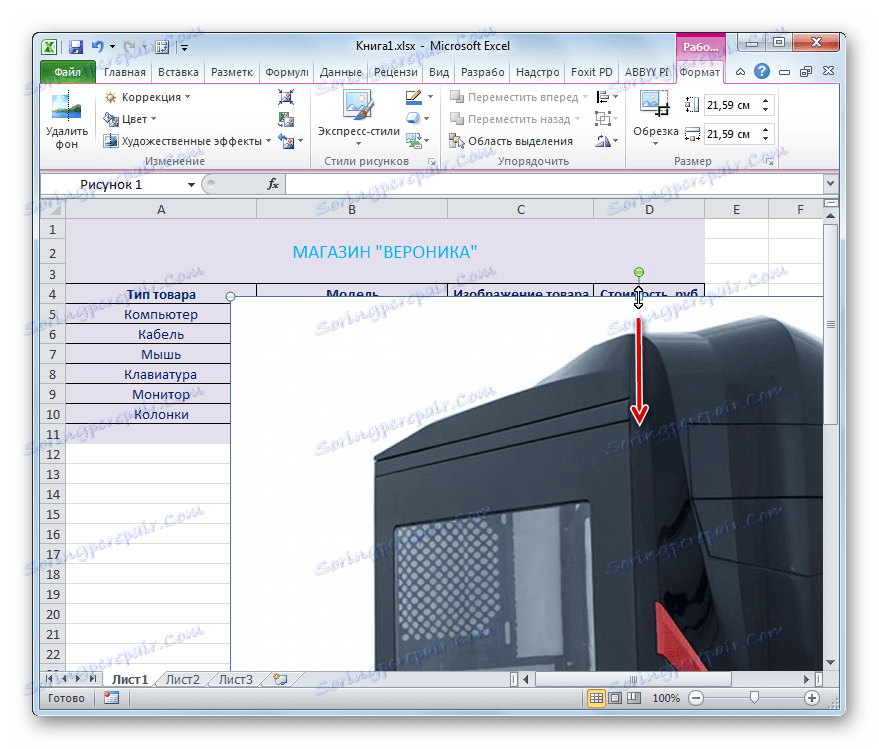This screenshot has width=879, height=749.
Task: Go to first sheet navigation arrow
Action: pyautogui.click(x=49, y=679)
